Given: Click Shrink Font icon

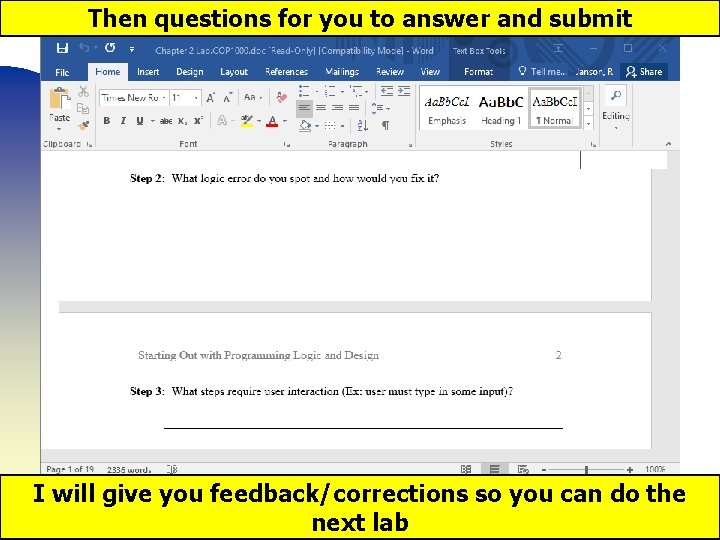Looking at the screenshot, I should coord(228,98).
